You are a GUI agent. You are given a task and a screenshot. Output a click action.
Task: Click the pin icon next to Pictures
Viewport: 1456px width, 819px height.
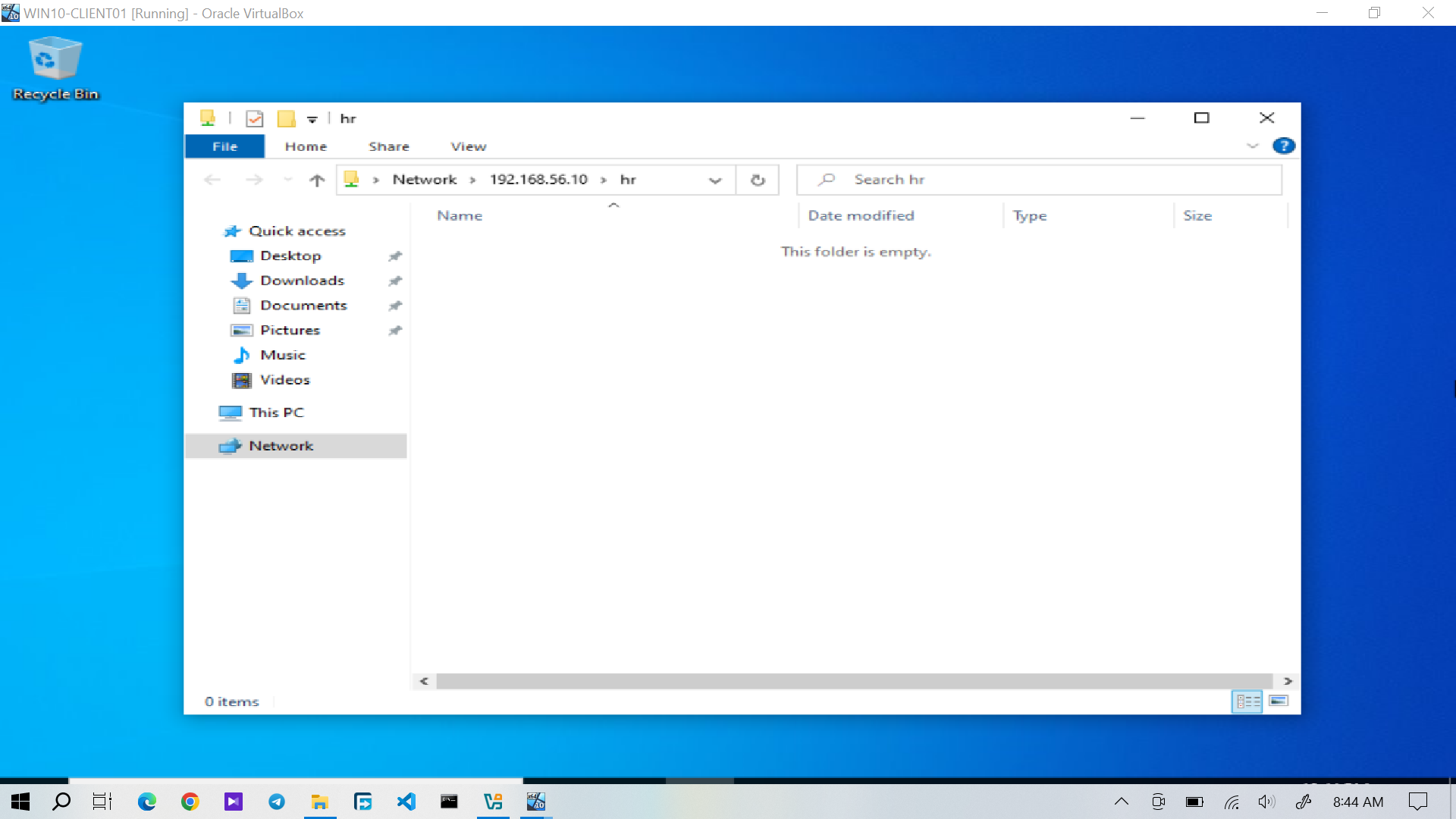click(x=395, y=331)
